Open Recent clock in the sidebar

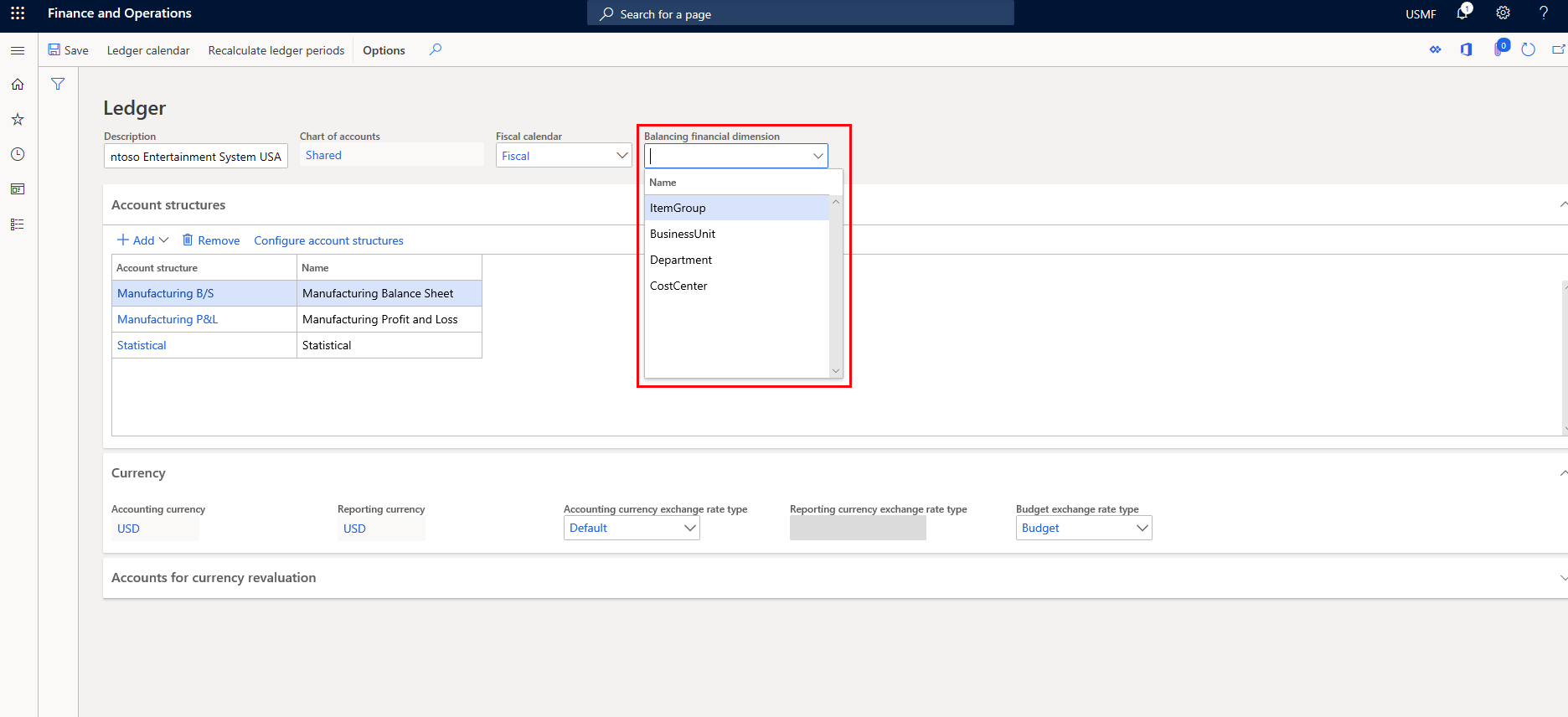click(x=18, y=154)
